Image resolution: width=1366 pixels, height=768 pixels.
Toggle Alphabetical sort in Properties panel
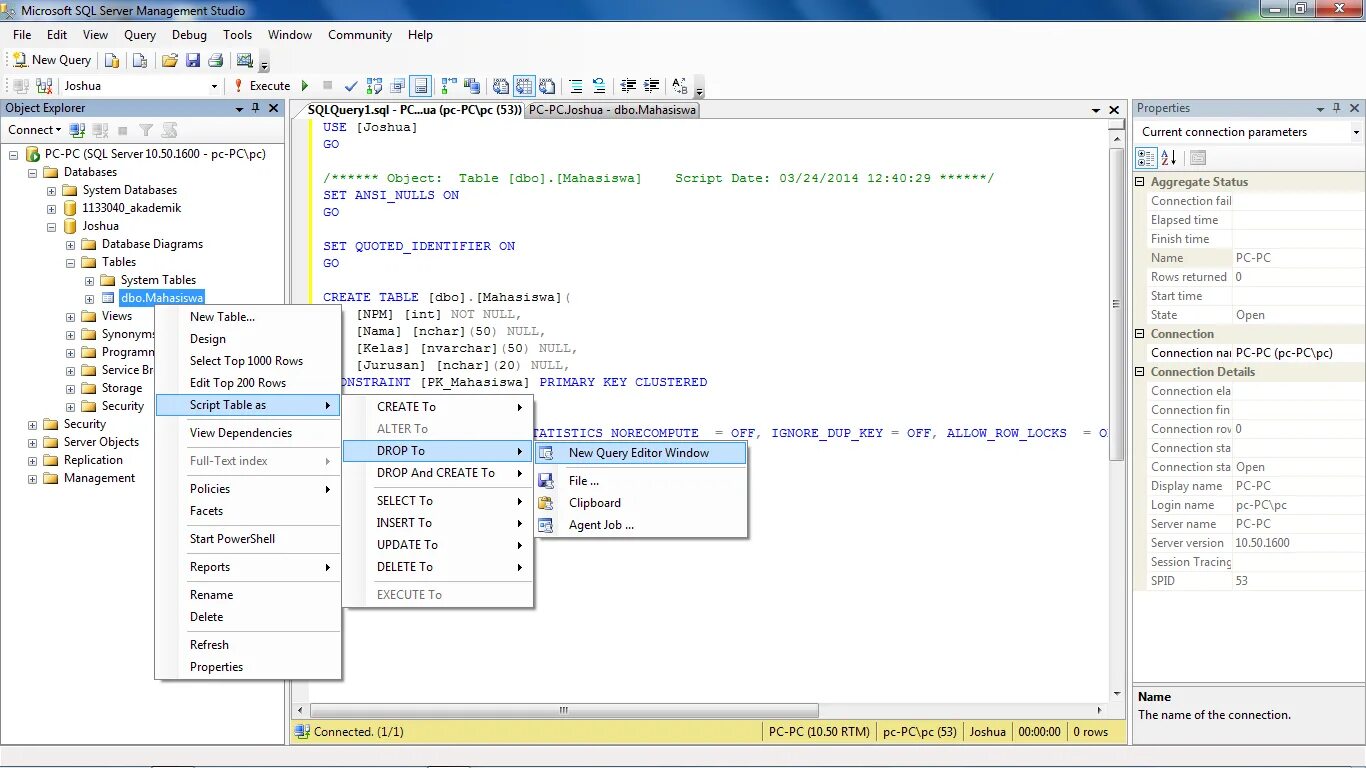click(1169, 158)
